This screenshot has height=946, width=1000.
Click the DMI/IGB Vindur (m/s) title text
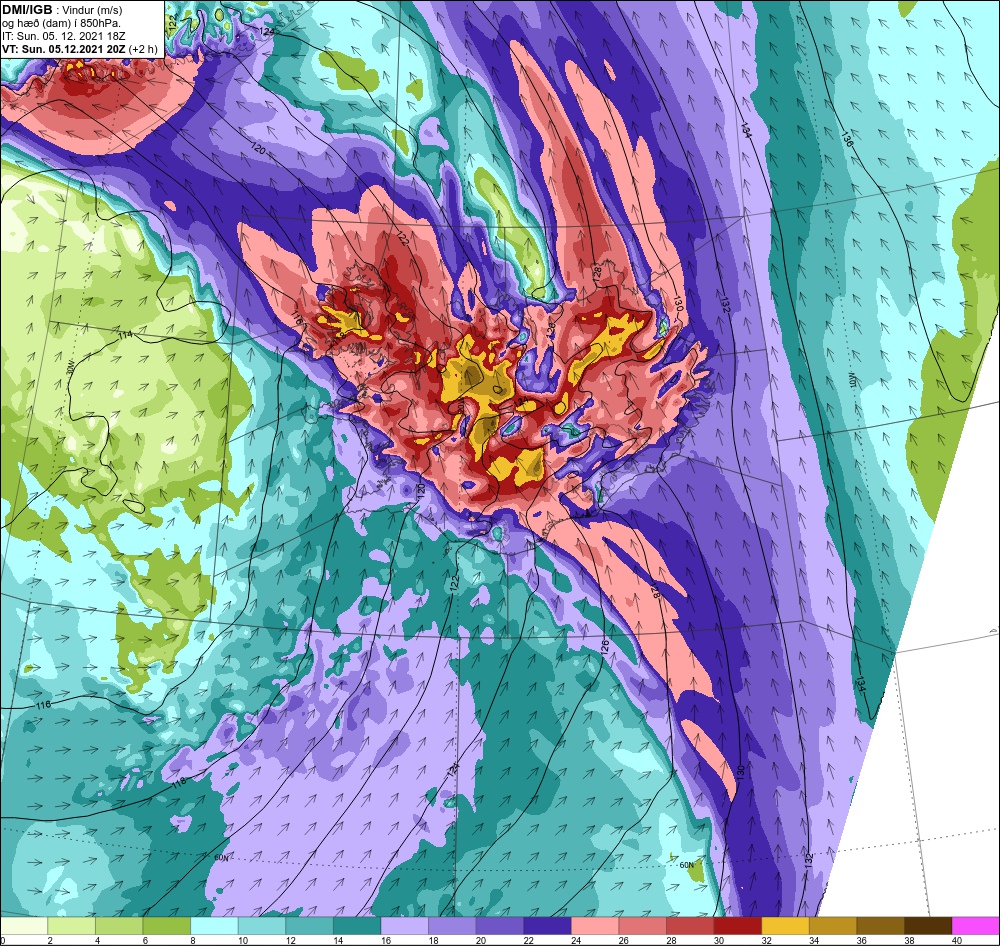pos(62,10)
